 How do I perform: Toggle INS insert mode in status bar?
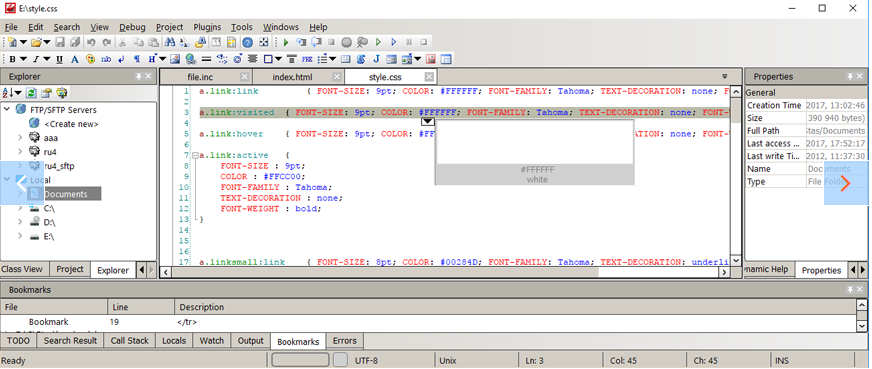(782, 361)
